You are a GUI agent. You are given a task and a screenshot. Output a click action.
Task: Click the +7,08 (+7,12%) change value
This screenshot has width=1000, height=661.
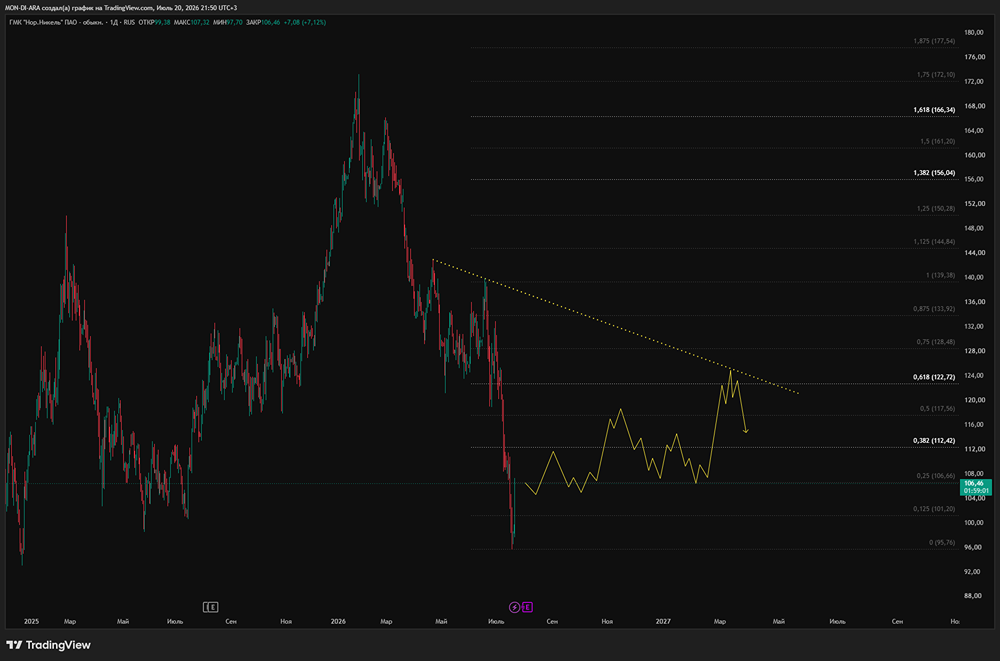(x=305, y=22)
